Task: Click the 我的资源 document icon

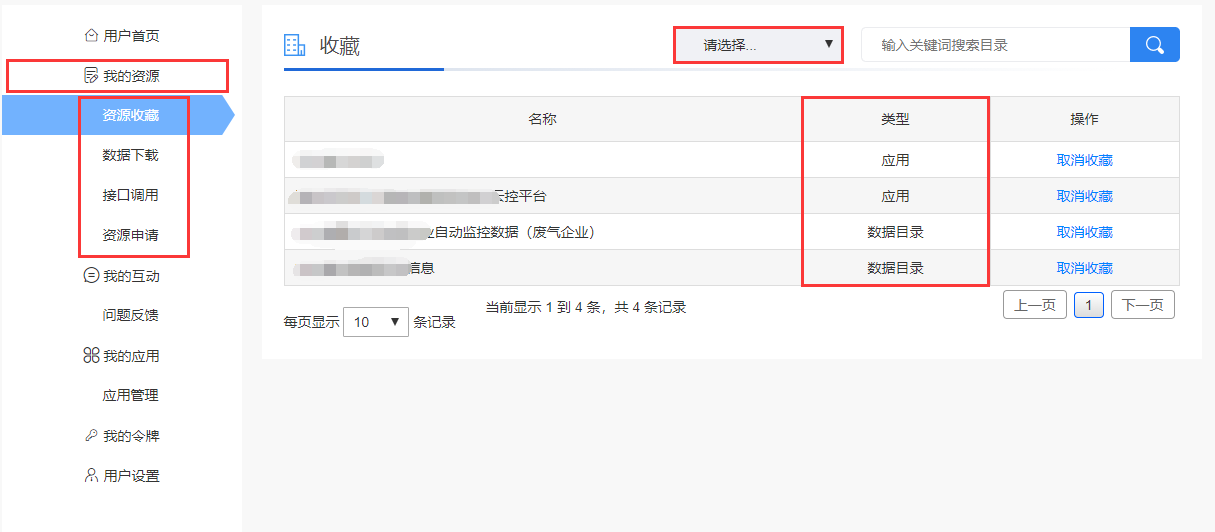Action: pyautogui.click(x=91, y=76)
